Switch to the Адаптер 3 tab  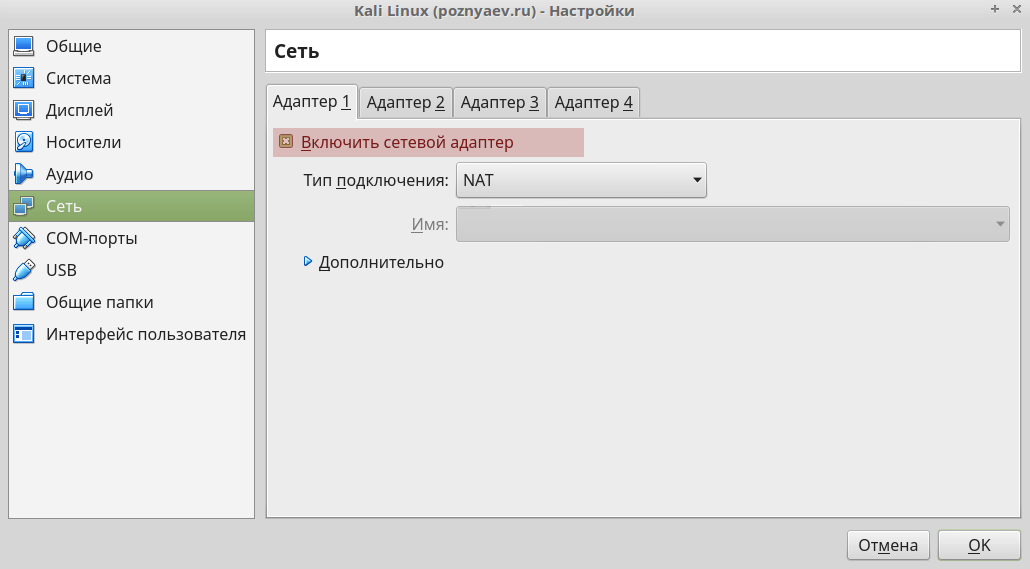[x=499, y=102]
